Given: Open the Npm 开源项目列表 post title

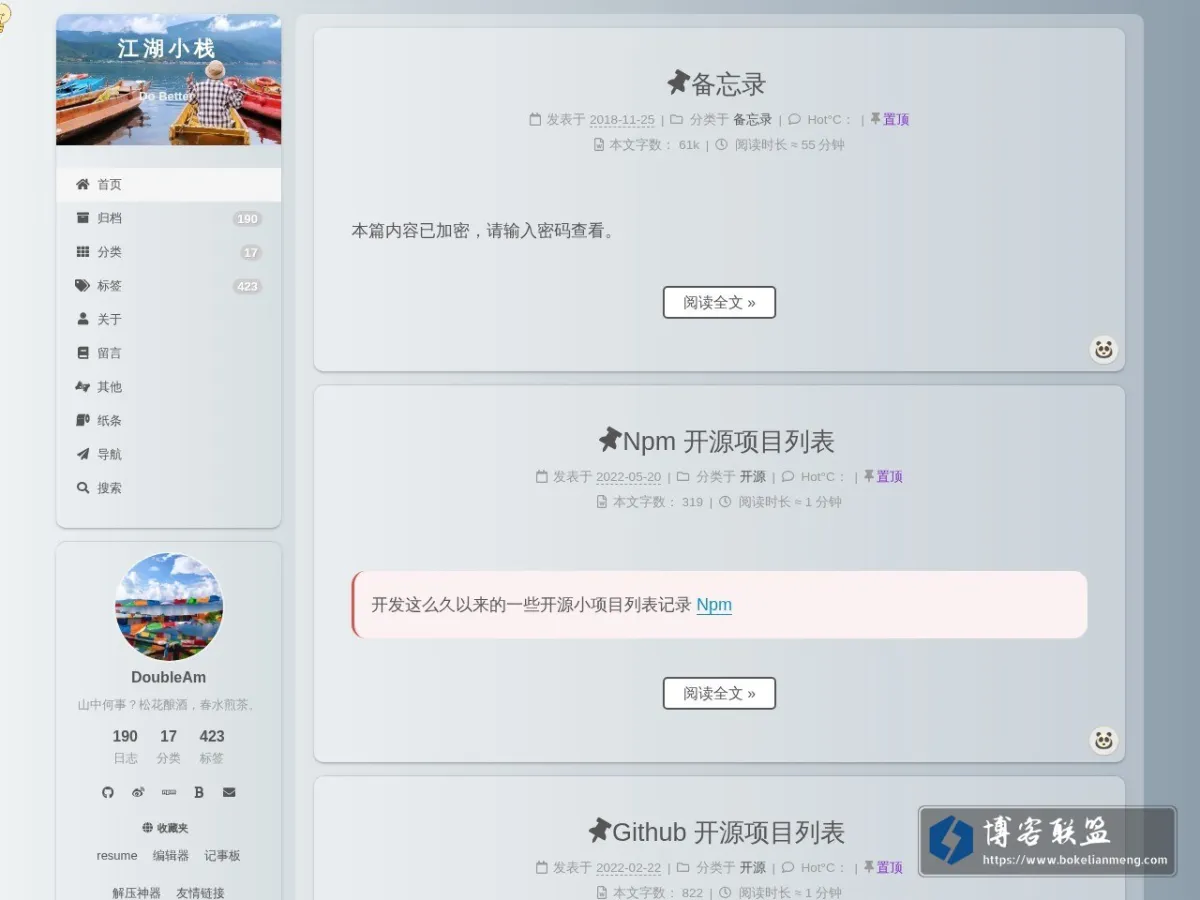Looking at the screenshot, I should (x=728, y=441).
